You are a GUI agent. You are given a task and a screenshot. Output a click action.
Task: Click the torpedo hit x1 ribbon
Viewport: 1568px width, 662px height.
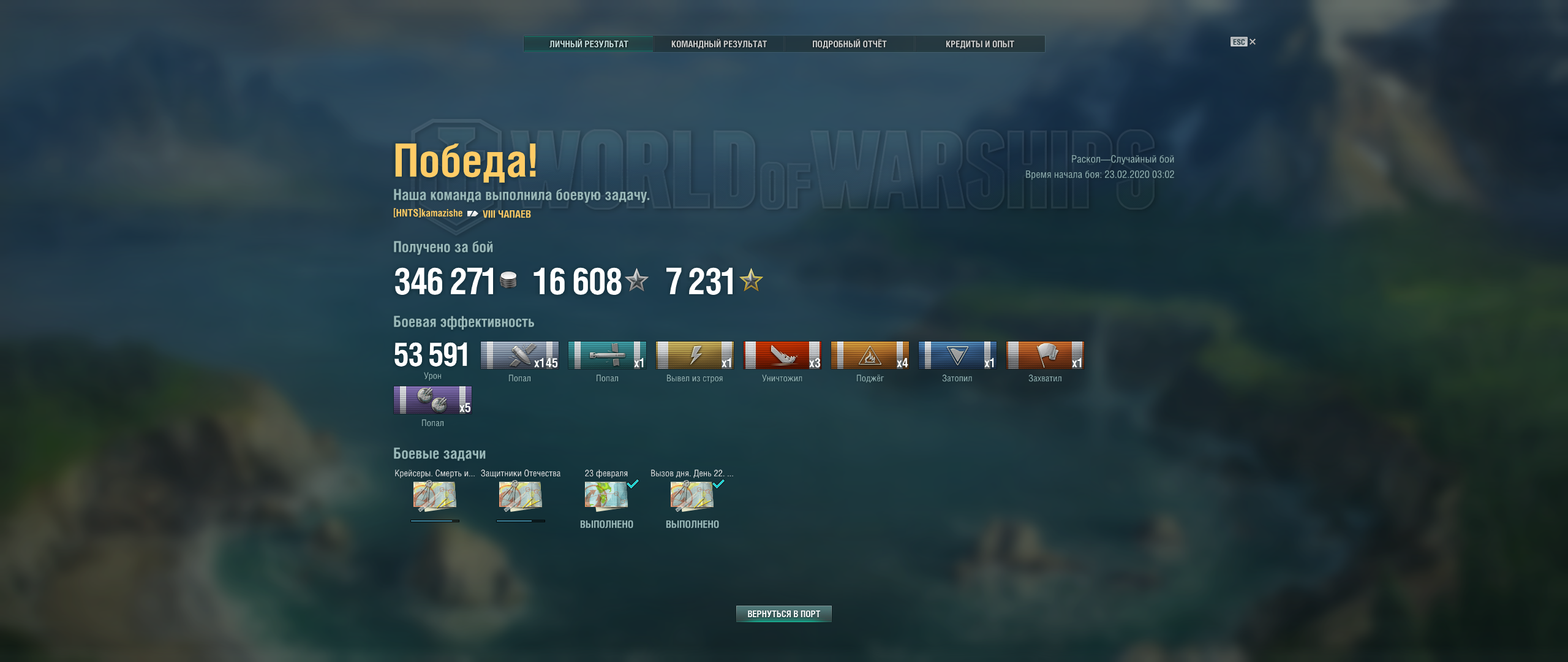607,356
